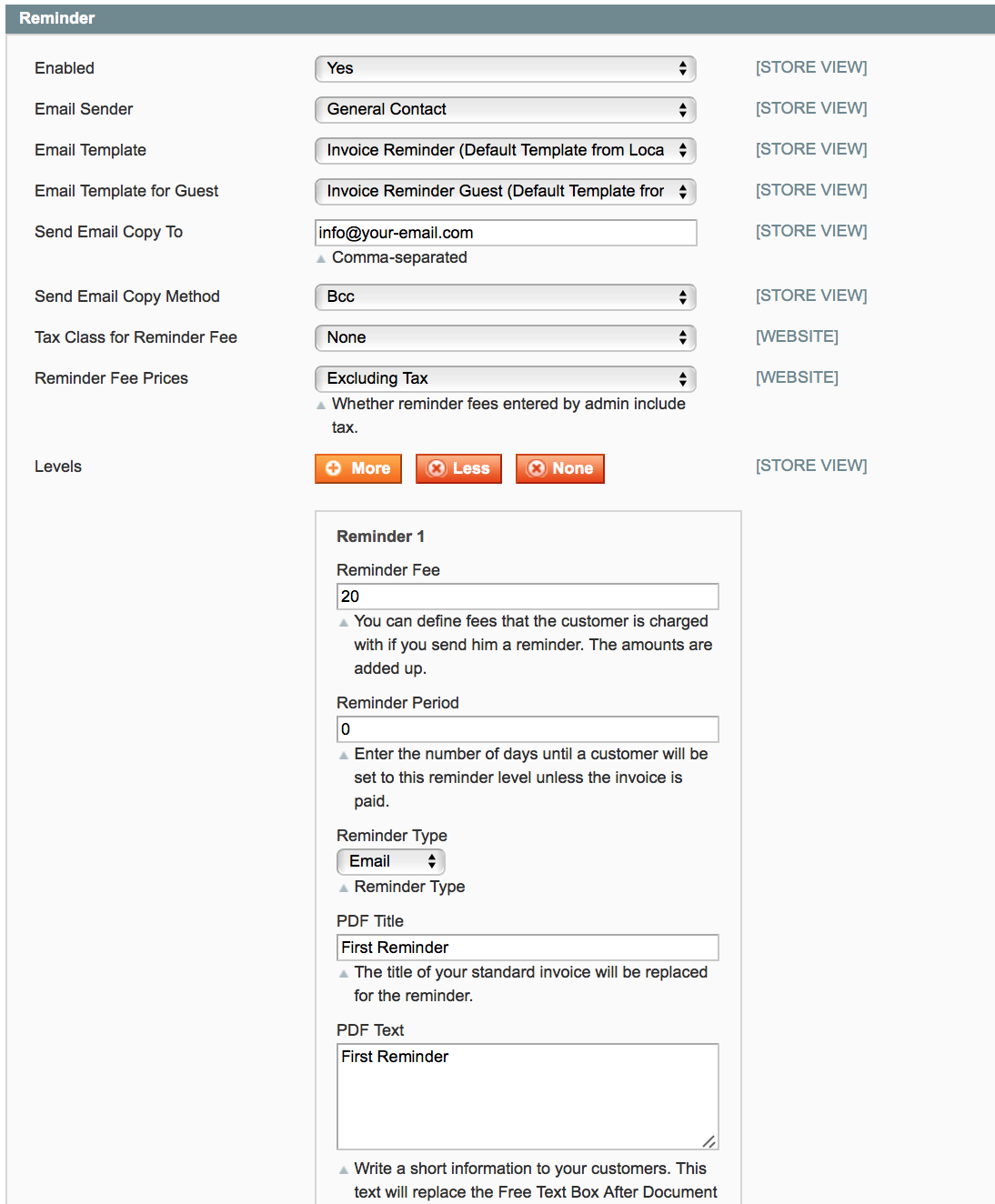
Task: Expand the Email Template dropdown
Action: [505, 151]
